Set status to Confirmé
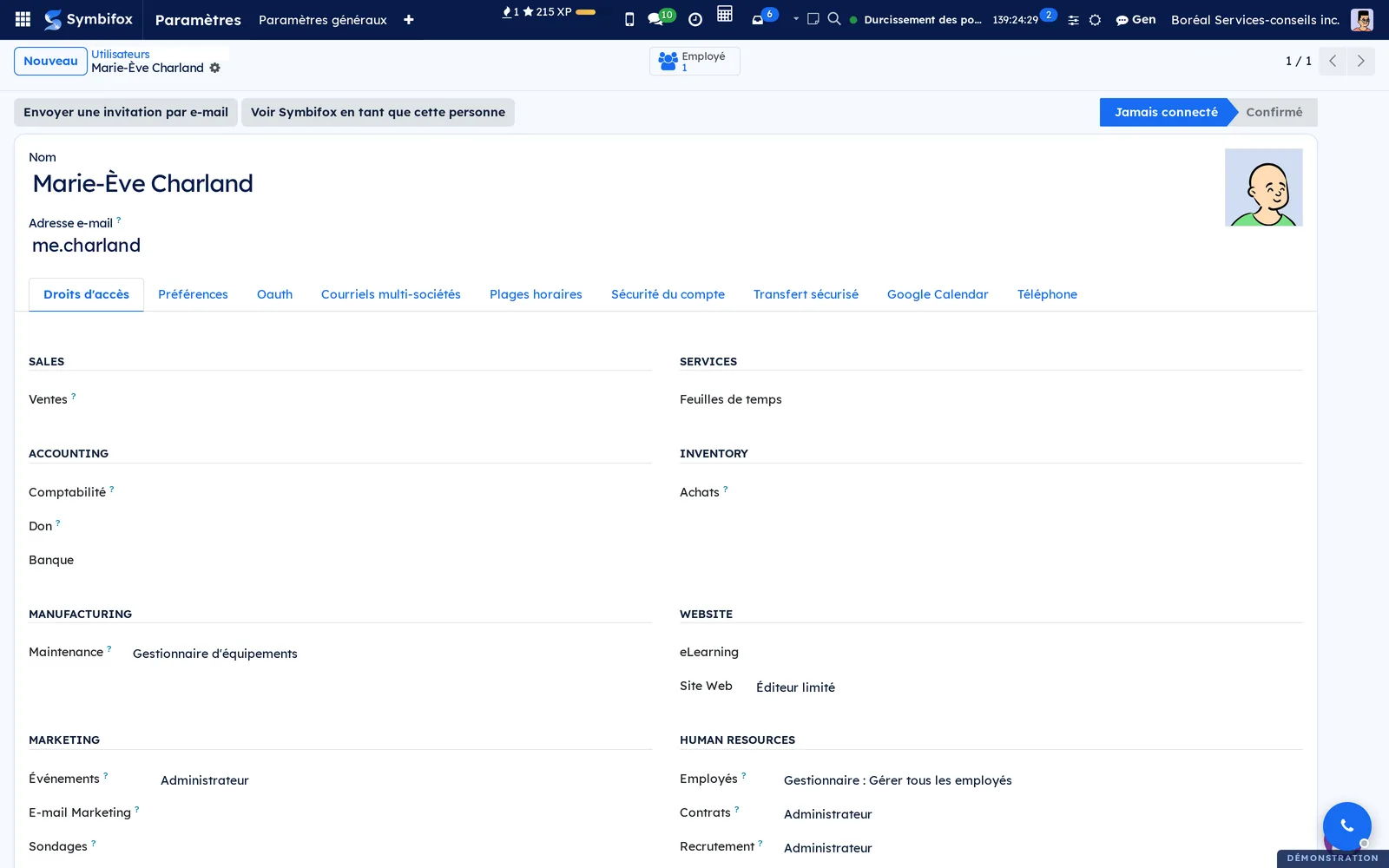Viewport: 1389px width, 868px height. [1274, 112]
